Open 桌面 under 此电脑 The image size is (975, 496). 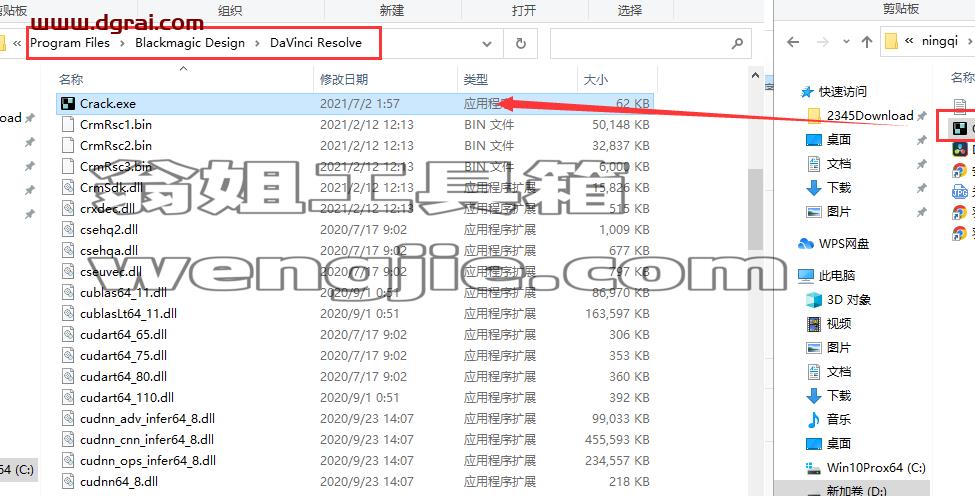click(829, 444)
